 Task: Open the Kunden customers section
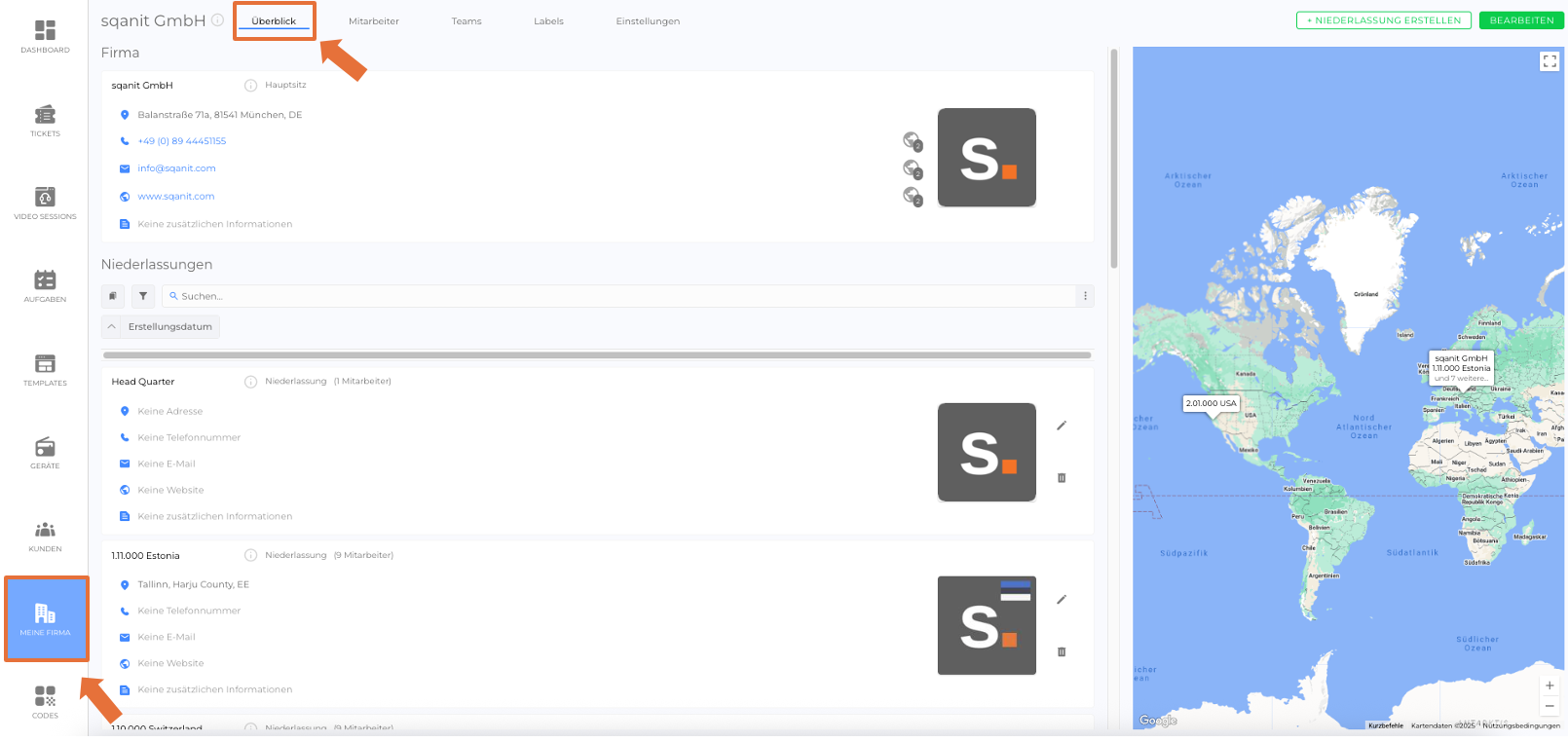[45, 535]
